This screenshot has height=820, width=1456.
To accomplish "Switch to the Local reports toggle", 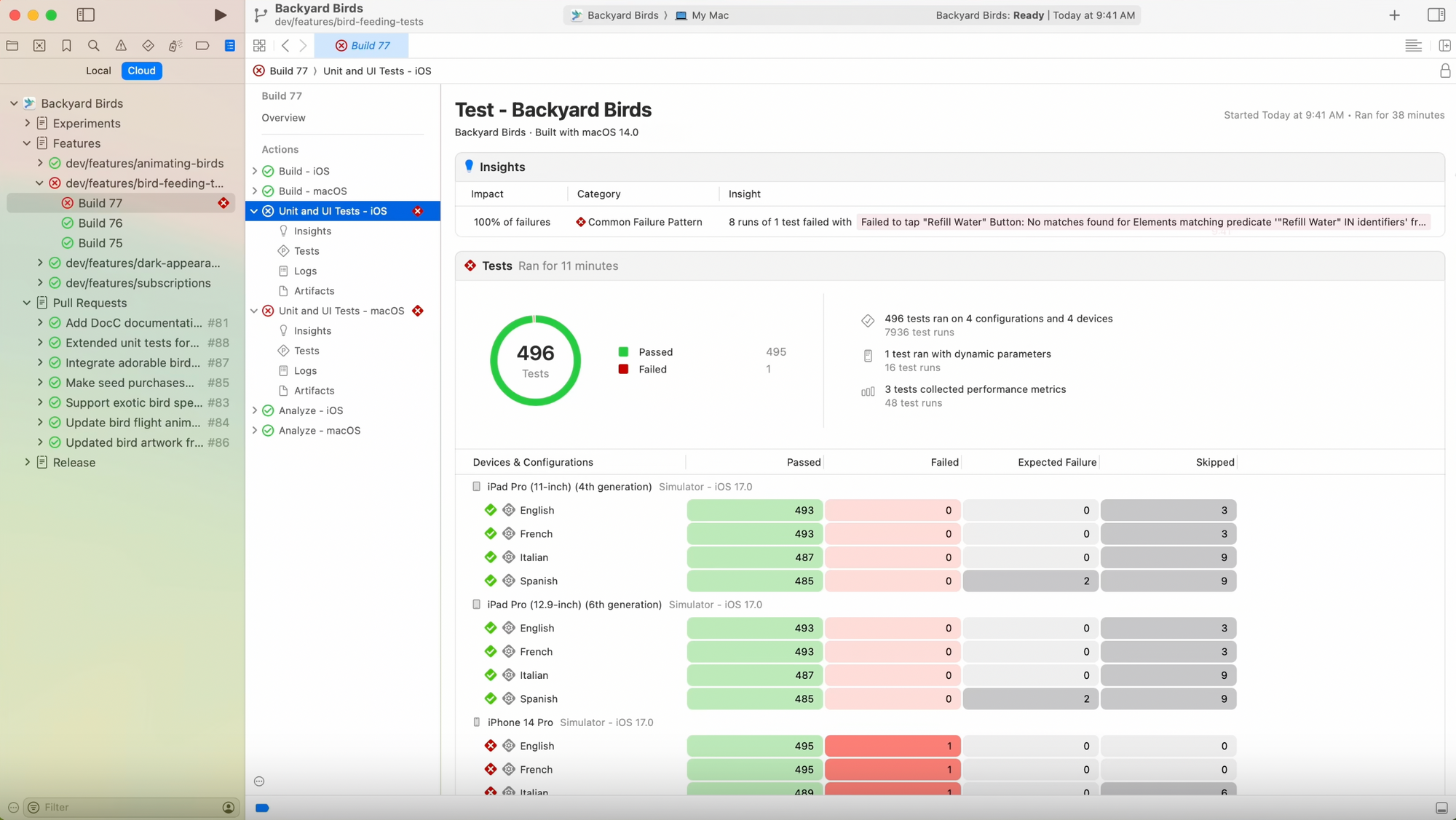I will [x=98, y=71].
